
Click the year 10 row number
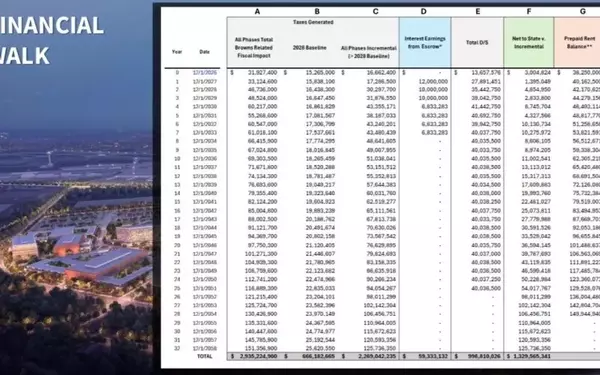point(177,159)
